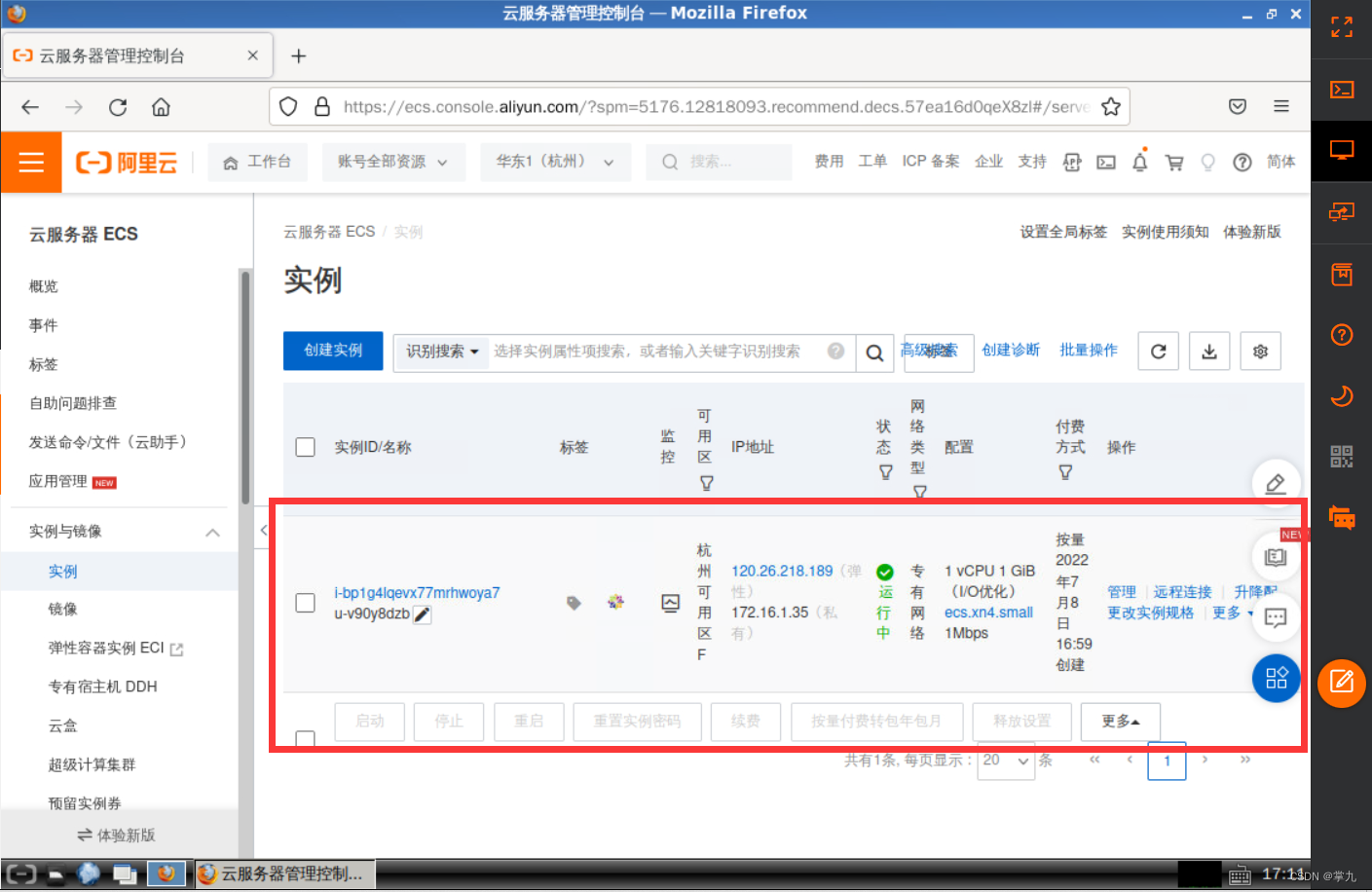Viewport: 1372px width, 892px height.
Task: Open 自助问题排查 in sidebar
Action: (73, 403)
